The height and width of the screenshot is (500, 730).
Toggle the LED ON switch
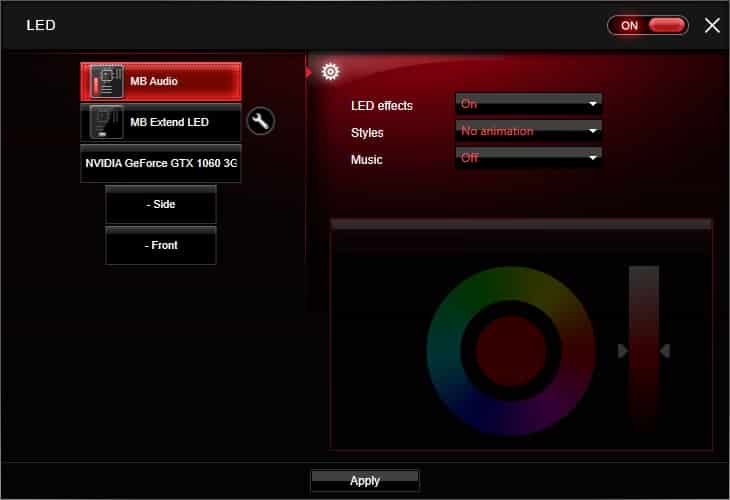(x=648, y=26)
